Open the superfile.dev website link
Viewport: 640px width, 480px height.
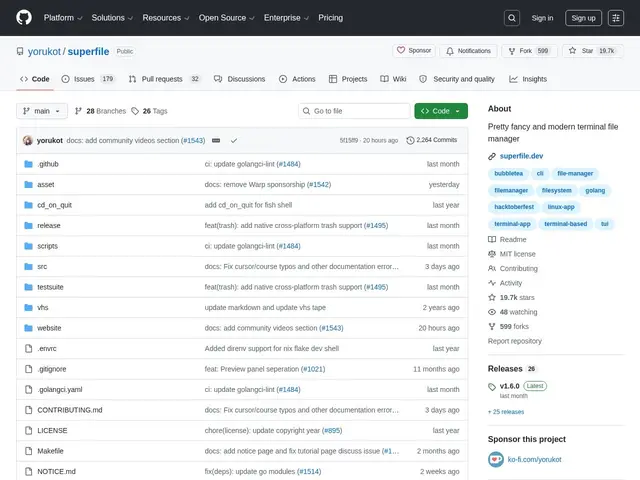pos(521,156)
